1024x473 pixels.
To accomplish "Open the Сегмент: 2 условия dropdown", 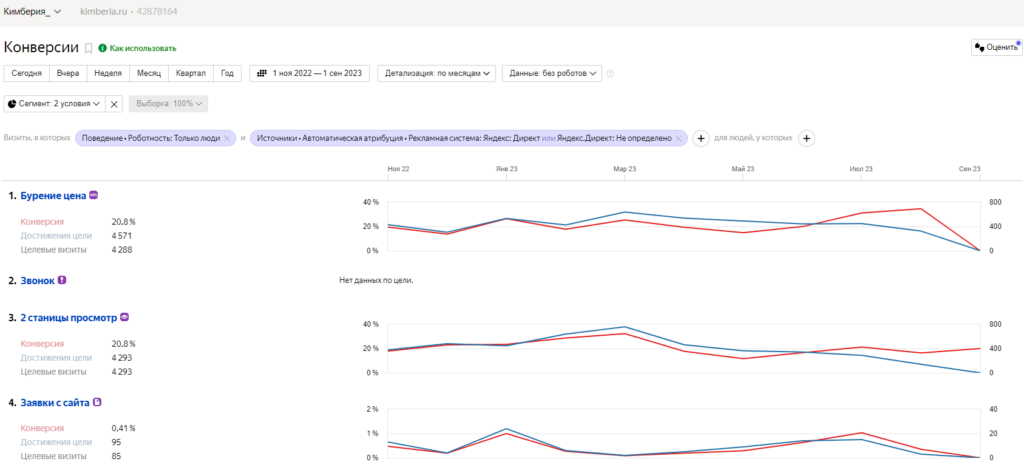I will pos(54,103).
